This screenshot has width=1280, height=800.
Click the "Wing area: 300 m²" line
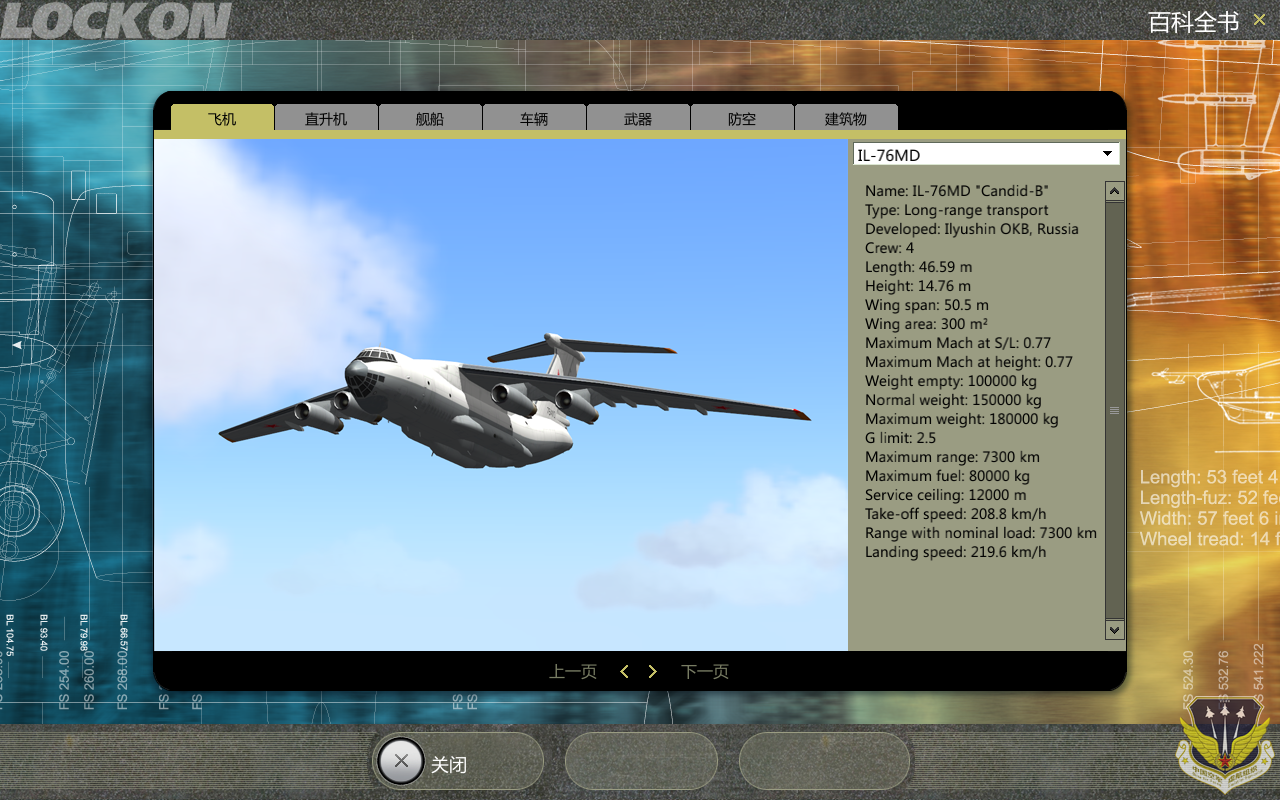click(927, 324)
